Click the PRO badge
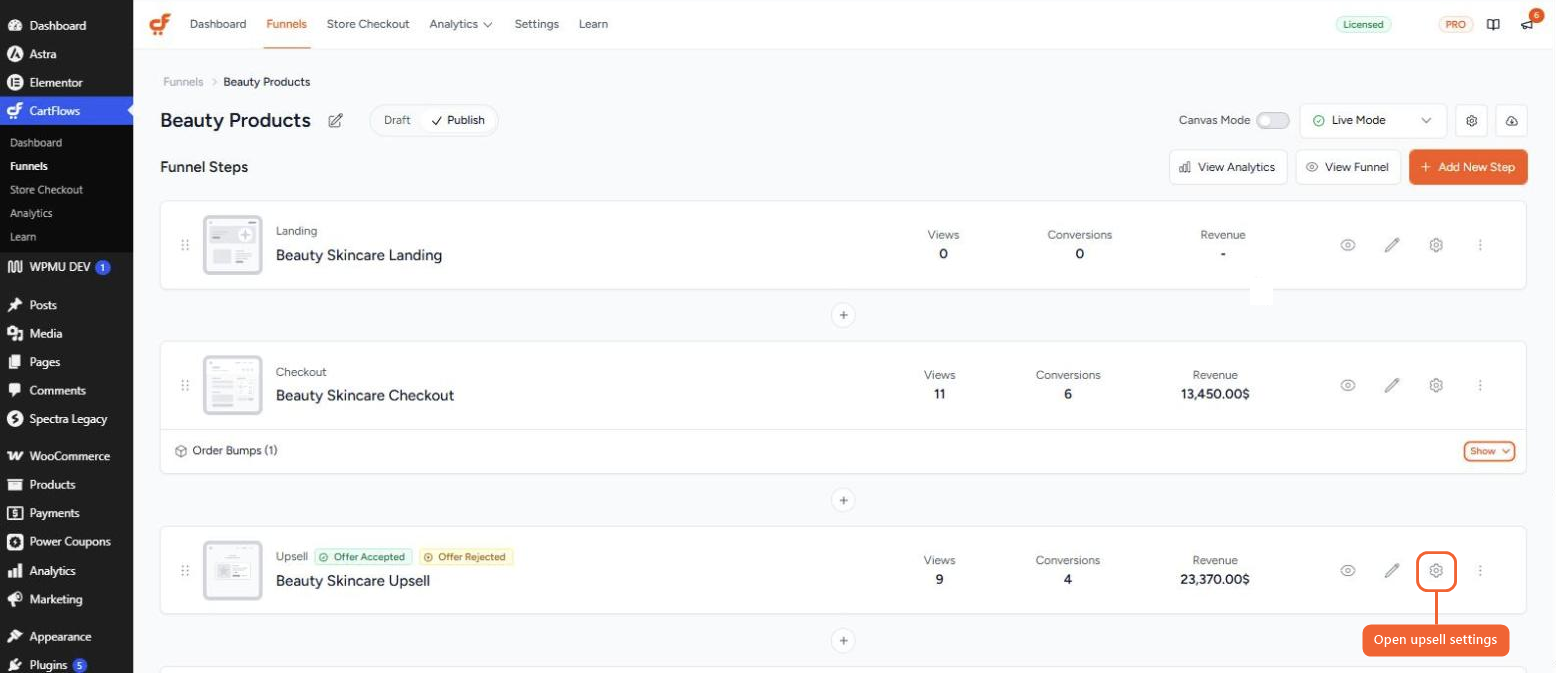Viewport: 1556px width, 673px height. coord(1456,25)
